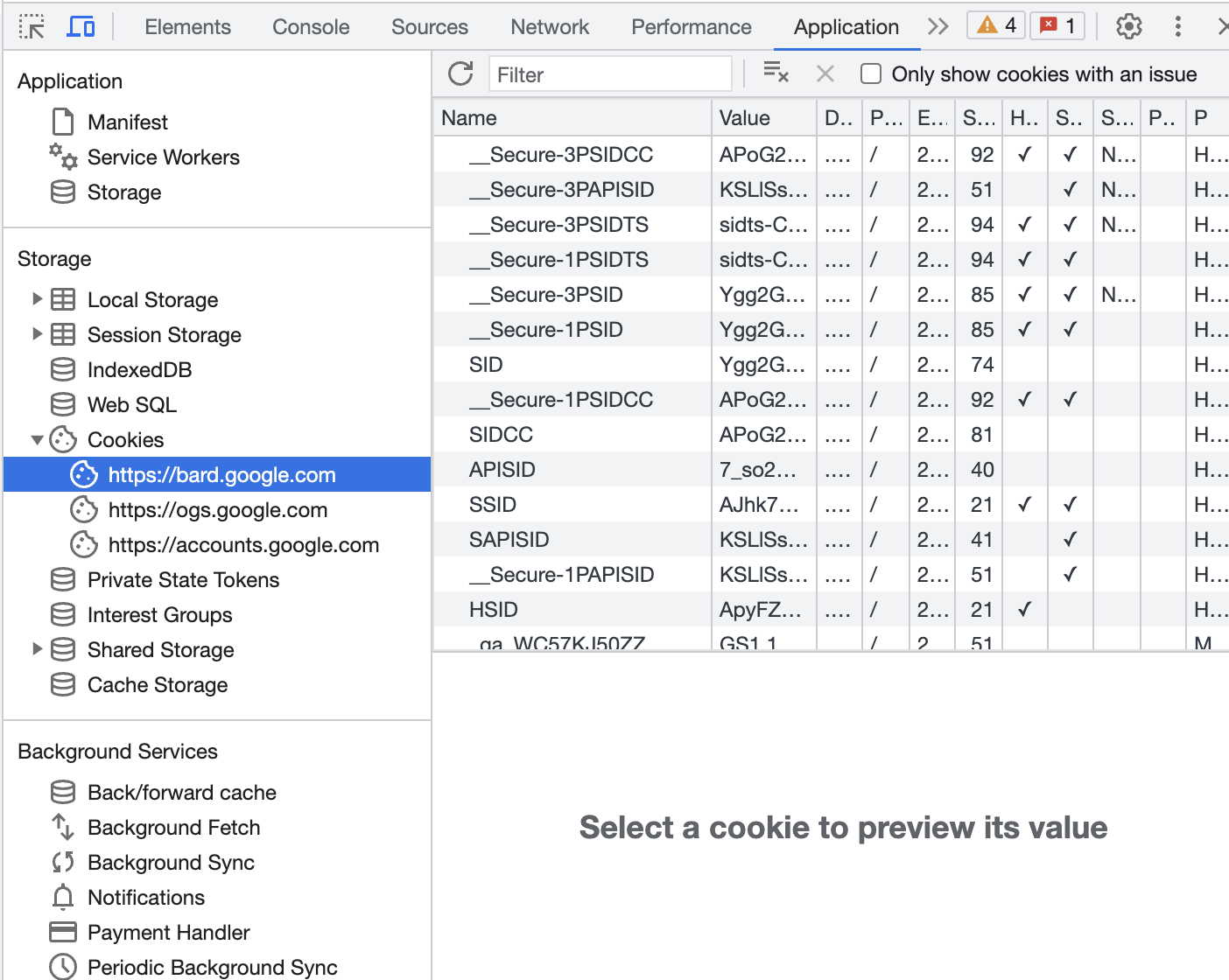Open DevTools settings gear

[x=1128, y=27]
